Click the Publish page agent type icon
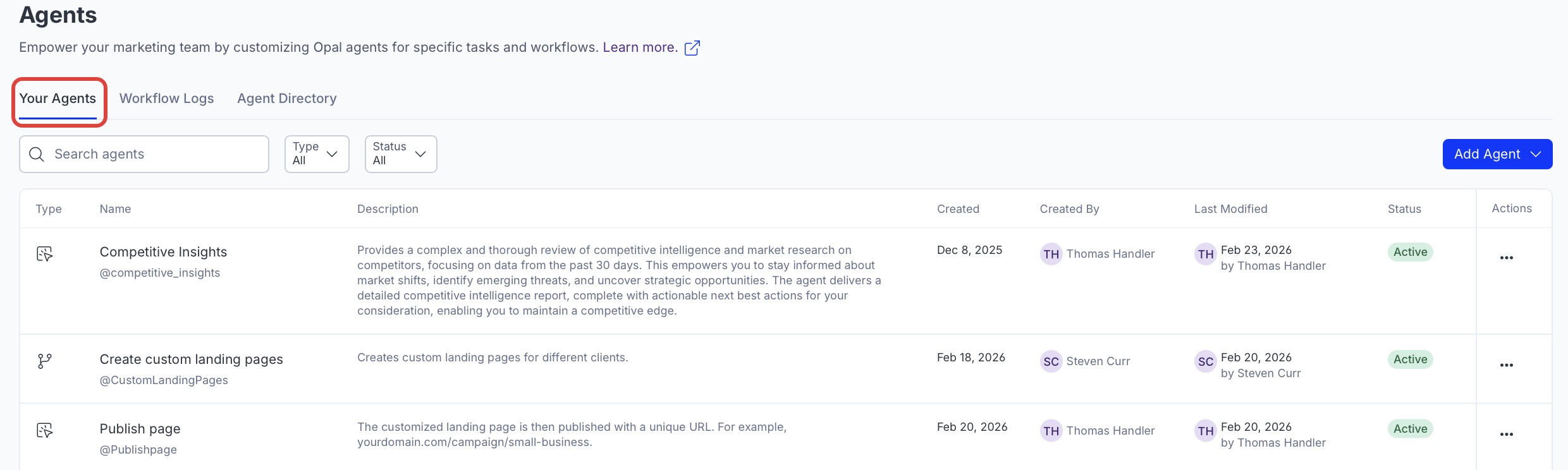The width and height of the screenshot is (1568, 470). pyautogui.click(x=44, y=431)
